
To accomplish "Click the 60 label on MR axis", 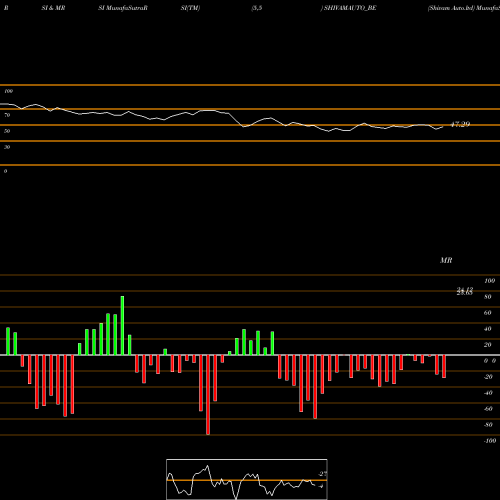I will pos(488,313).
